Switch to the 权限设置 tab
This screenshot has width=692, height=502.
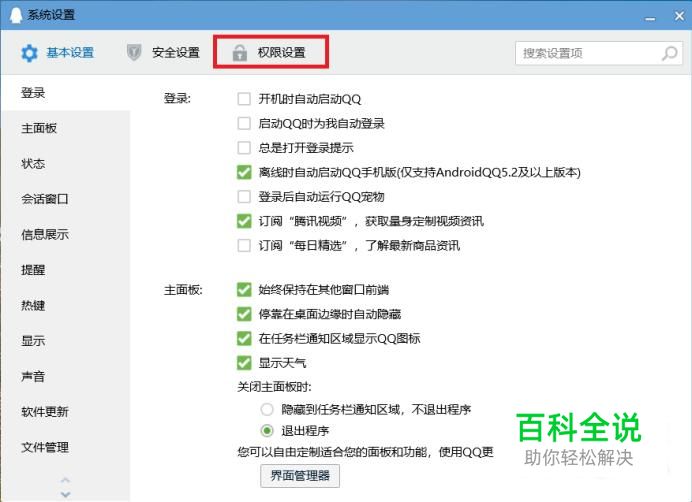[x=271, y=53]
